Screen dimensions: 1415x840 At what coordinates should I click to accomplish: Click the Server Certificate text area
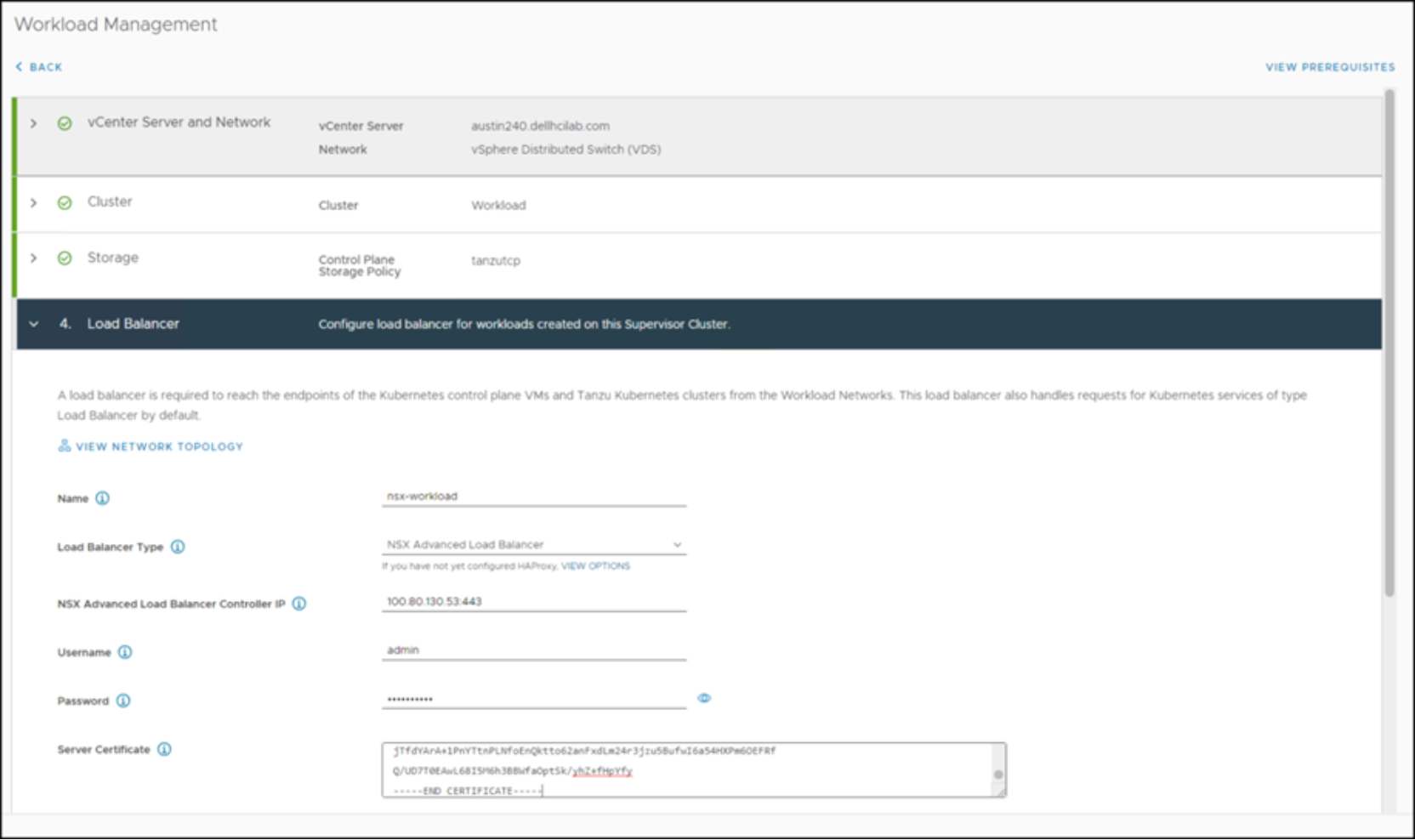(x=694, y=770)
